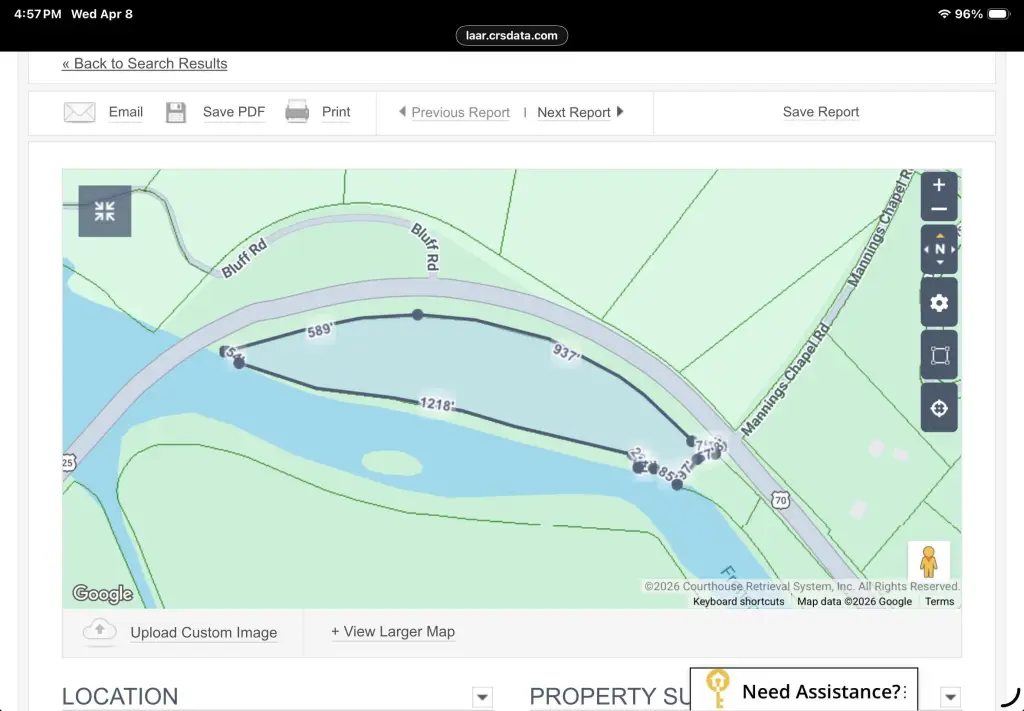Tap the laar.crsdata.com address bar
Screen dimensions: 1024x711
coord(512,35)
